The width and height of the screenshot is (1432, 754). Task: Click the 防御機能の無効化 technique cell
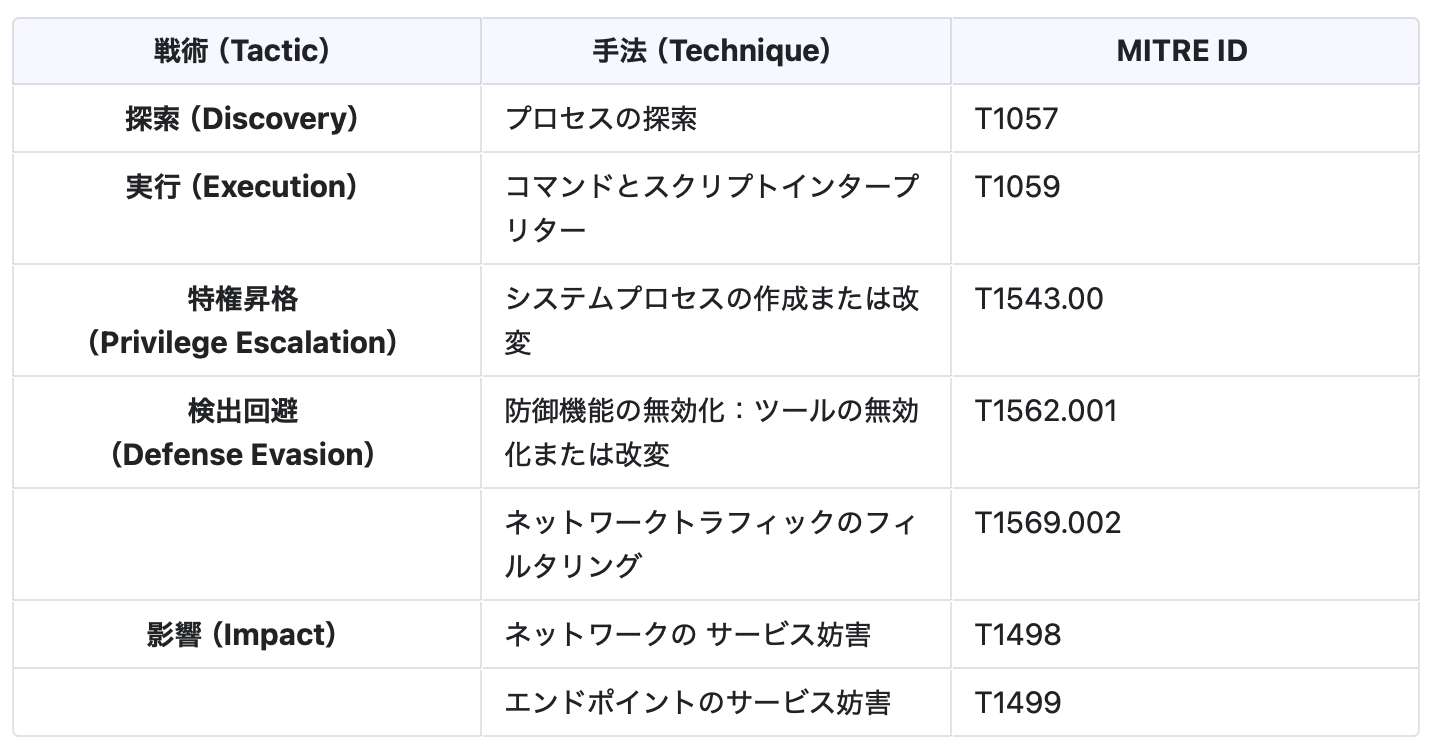pyautogui.click(x=711, y=432)
